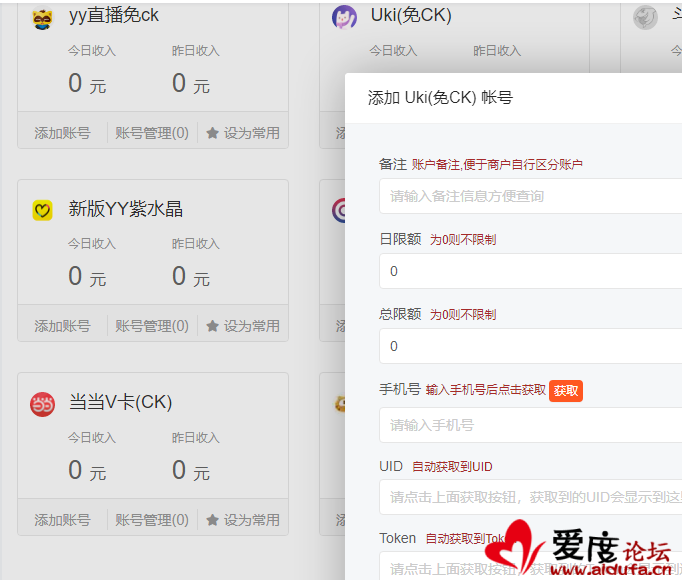Click the 新版YY紫水晶 card title

[125, 209]
